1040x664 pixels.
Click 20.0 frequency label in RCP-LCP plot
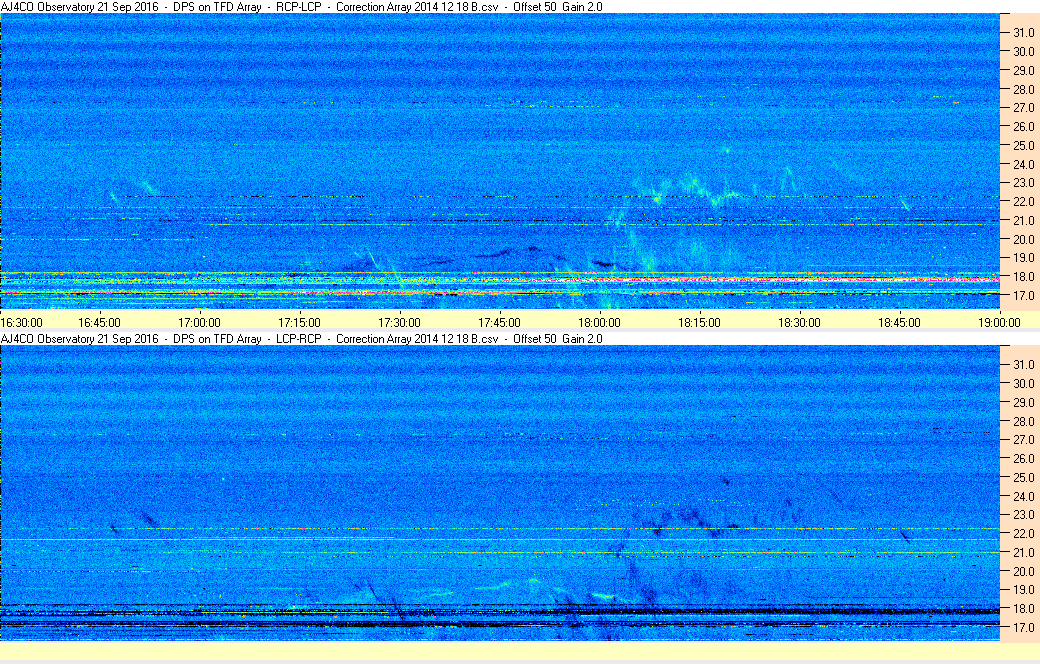(x=1023, y=239)
